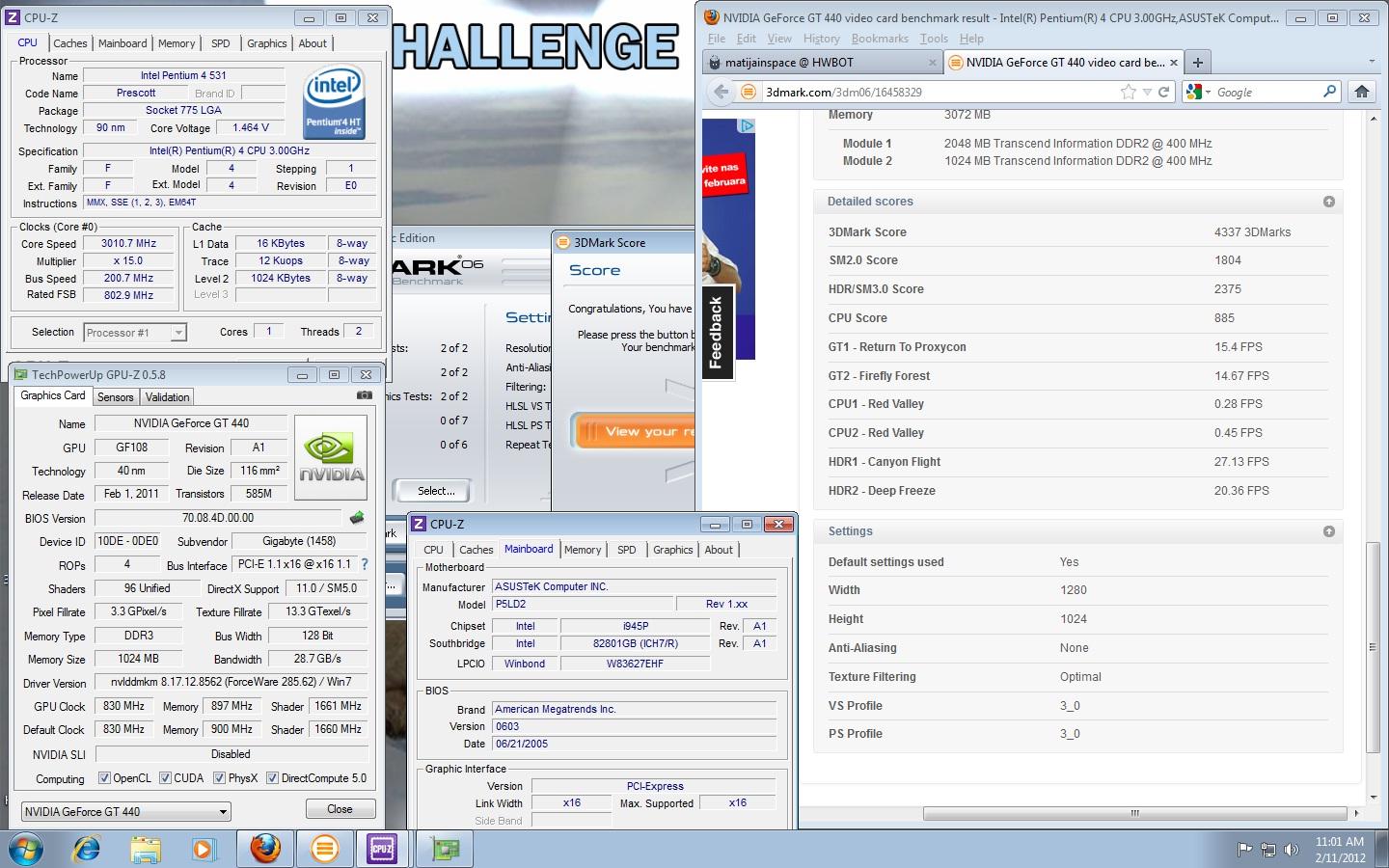Open Windows Explorer folder taskbar icon
The image size is (1389, 868).
[146, 849]
